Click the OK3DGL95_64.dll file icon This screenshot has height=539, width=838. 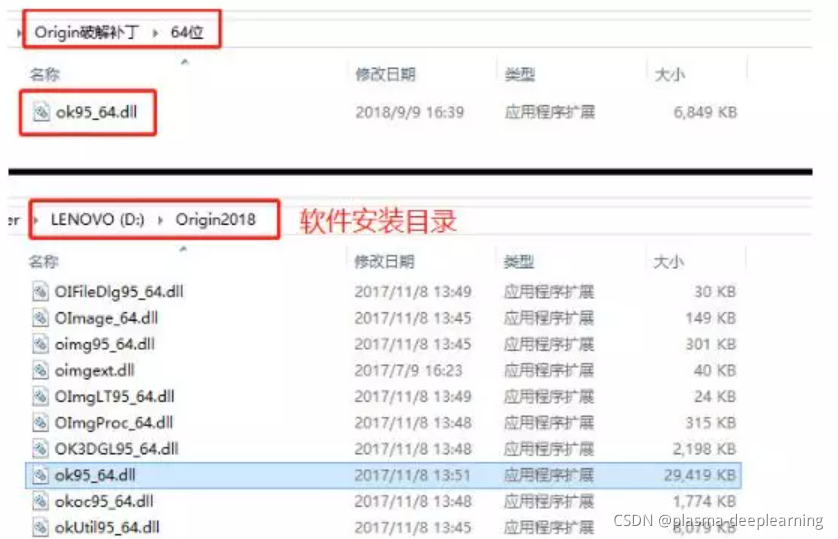point(40,449)
